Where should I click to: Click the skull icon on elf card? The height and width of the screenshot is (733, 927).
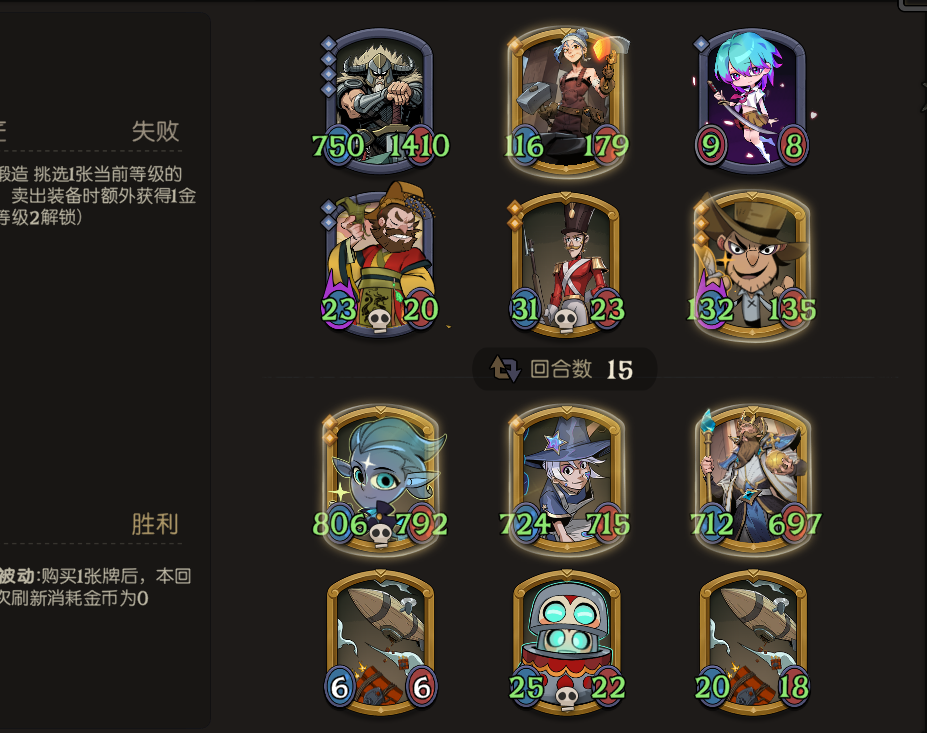point(381,534)
